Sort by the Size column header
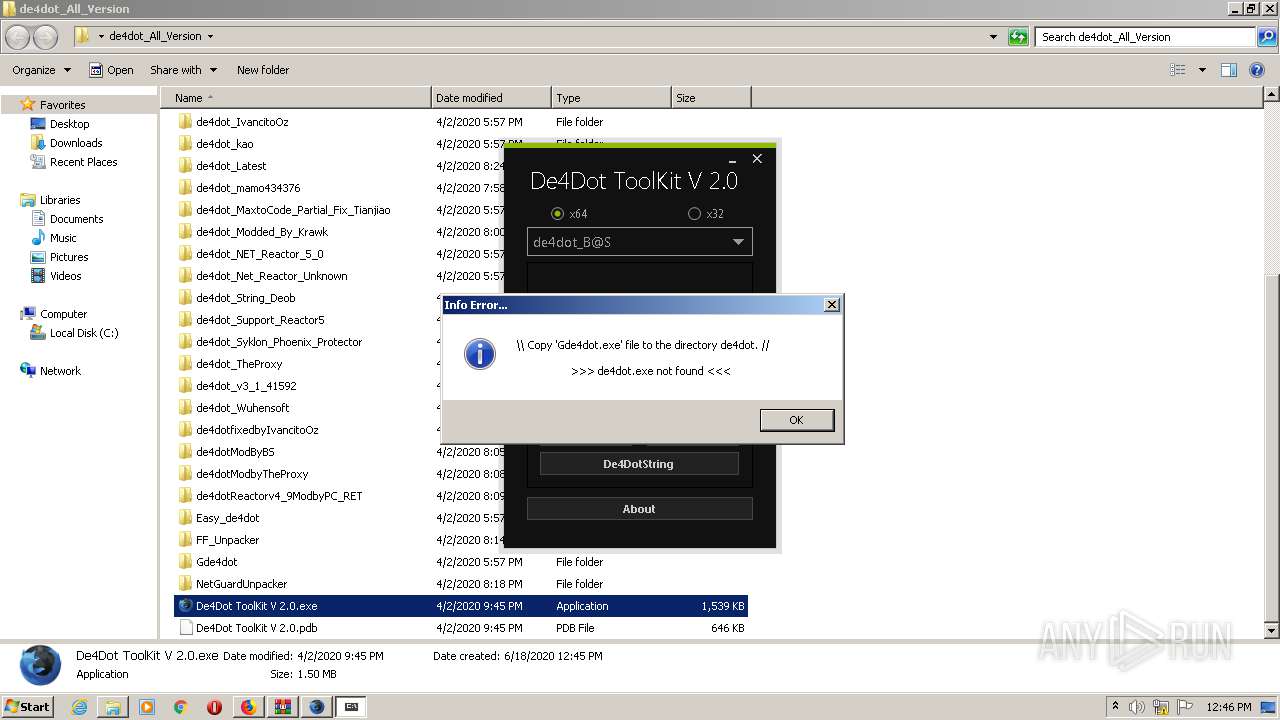1280x720 pixels. (x=711, y=98)
